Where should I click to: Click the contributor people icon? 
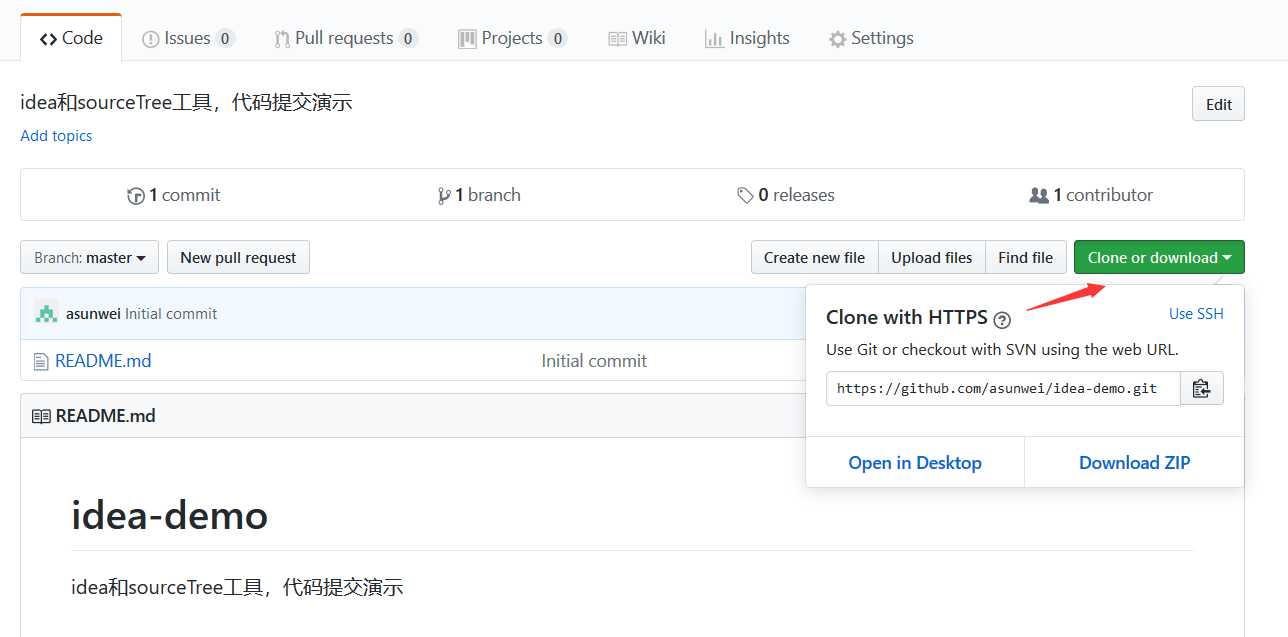(1039, 196)
